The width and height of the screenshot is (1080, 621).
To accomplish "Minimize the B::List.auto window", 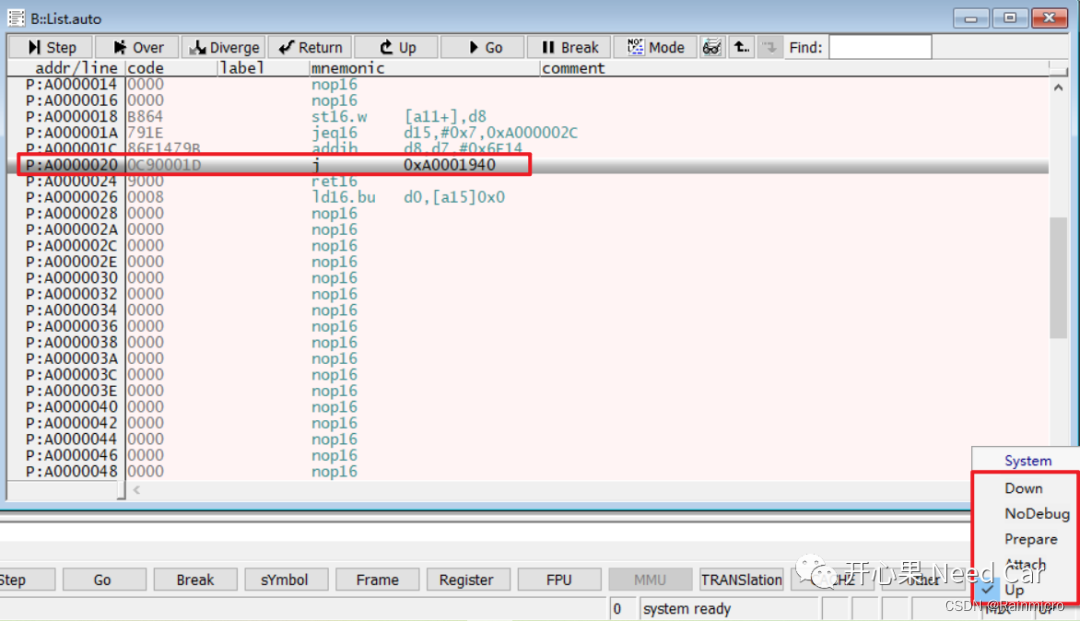I will [971, 18].
